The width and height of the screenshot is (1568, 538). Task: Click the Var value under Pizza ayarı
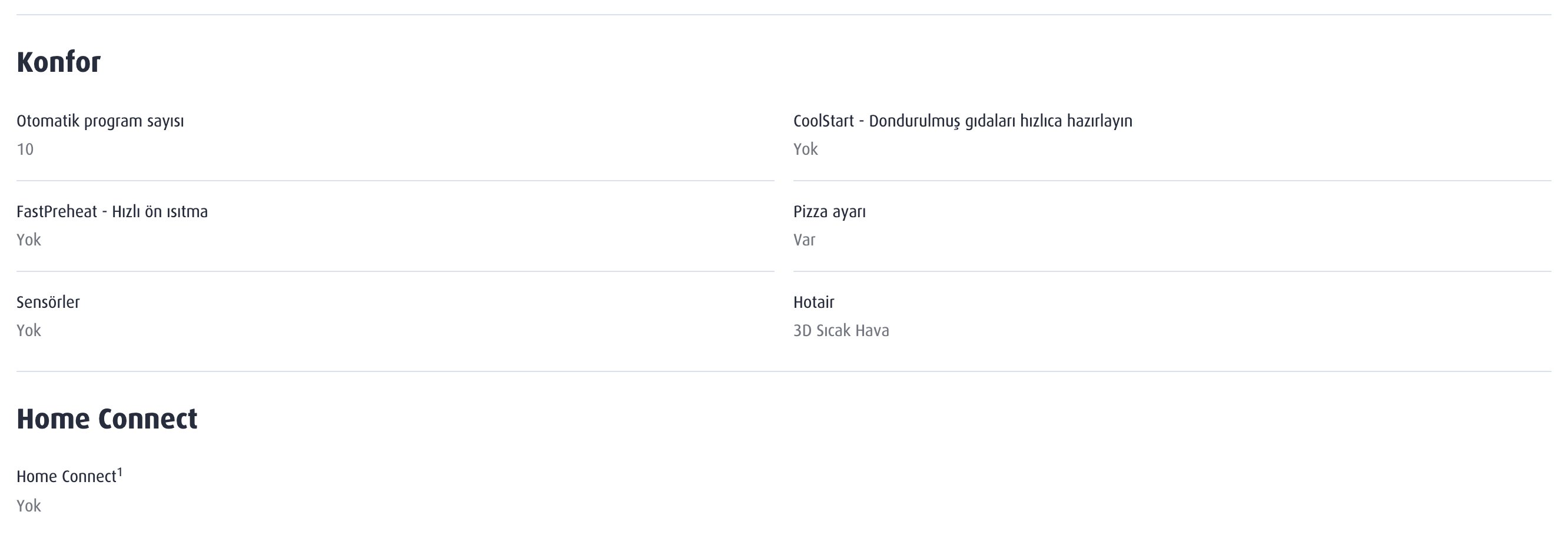[x=804, y=240]
